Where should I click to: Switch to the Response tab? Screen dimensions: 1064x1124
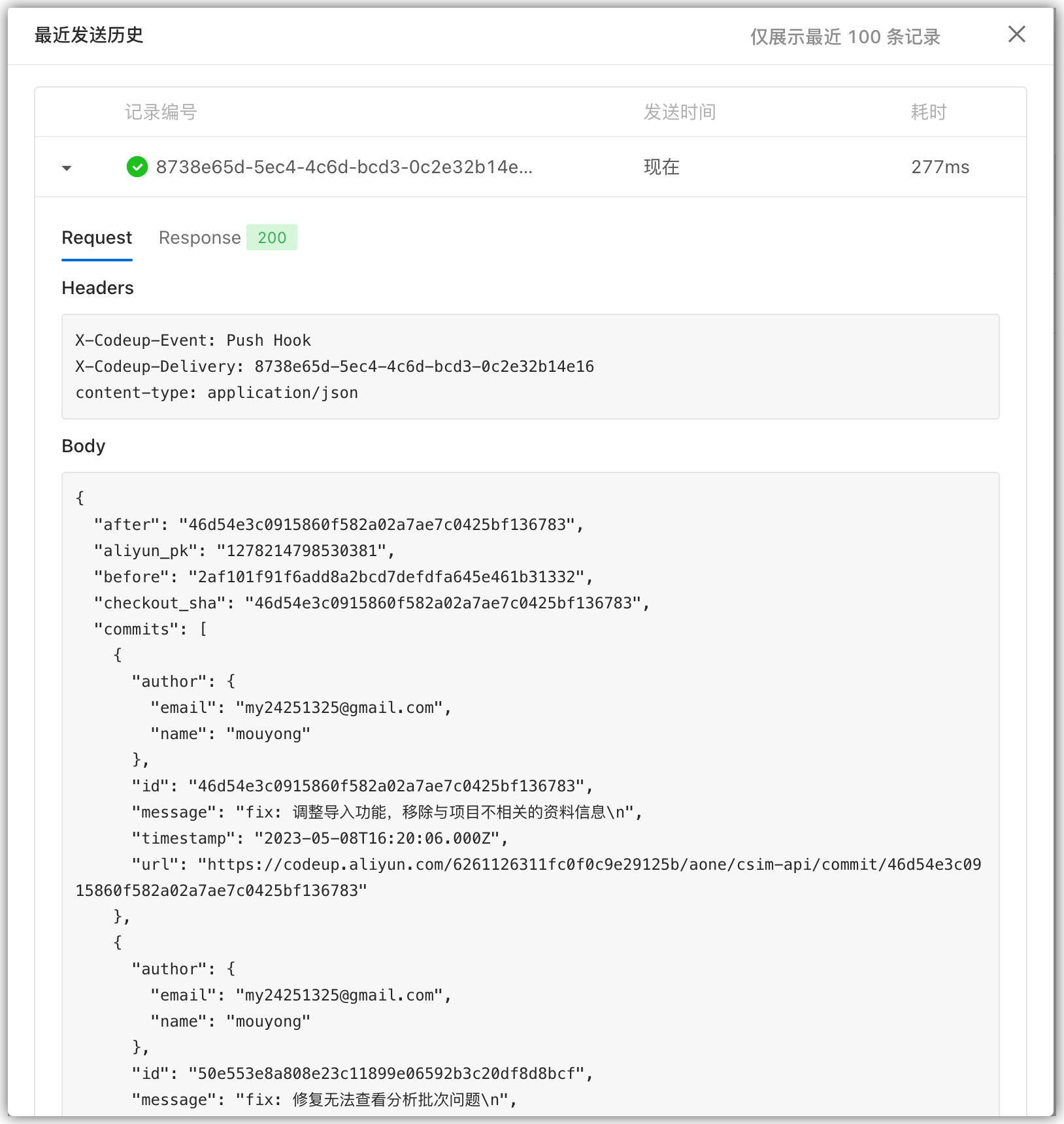coord(199,237)
